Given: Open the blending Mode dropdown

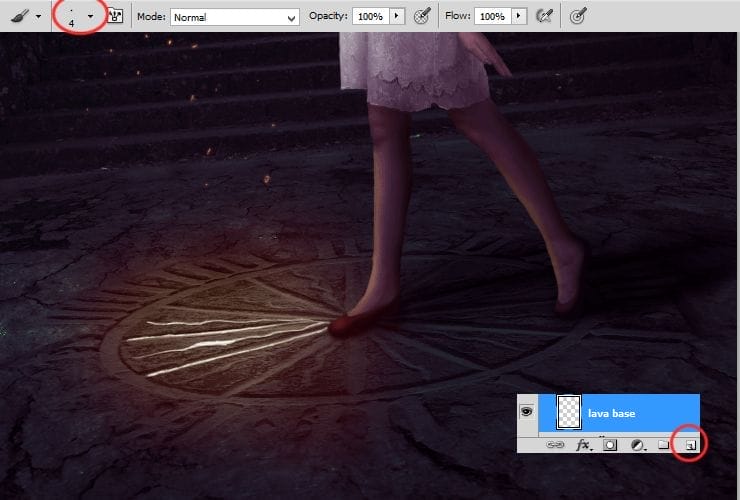Looking at the screenshot, I should [235, 17].
